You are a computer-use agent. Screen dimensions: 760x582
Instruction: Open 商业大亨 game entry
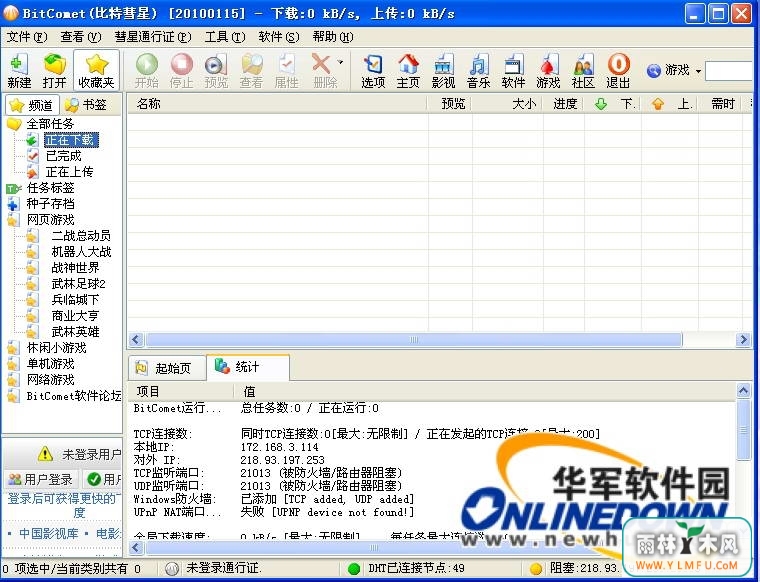[75, 316]
